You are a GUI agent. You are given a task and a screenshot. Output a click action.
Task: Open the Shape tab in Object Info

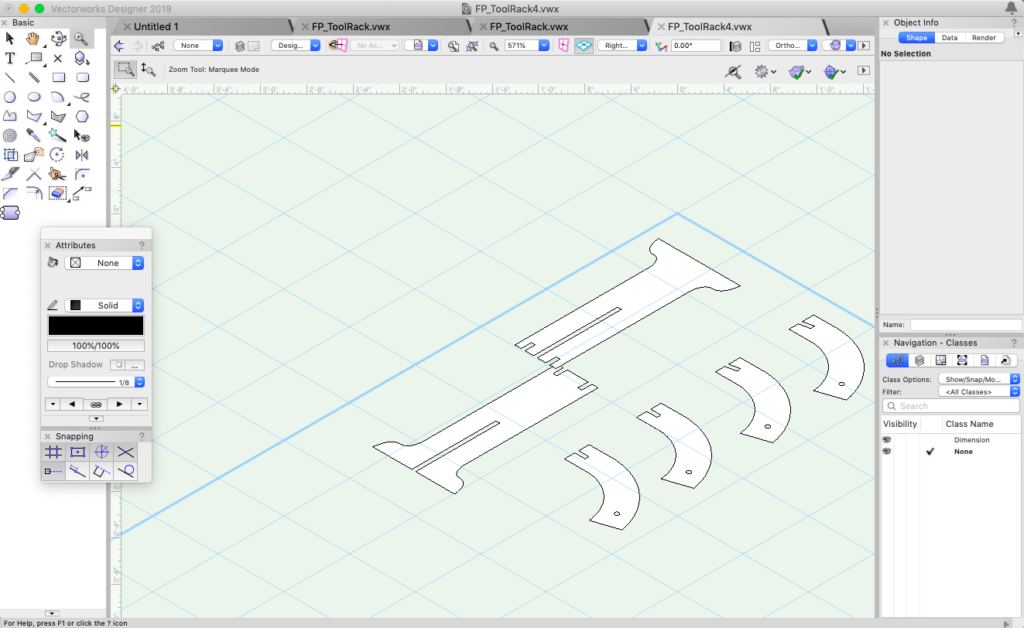pos(916,38)
